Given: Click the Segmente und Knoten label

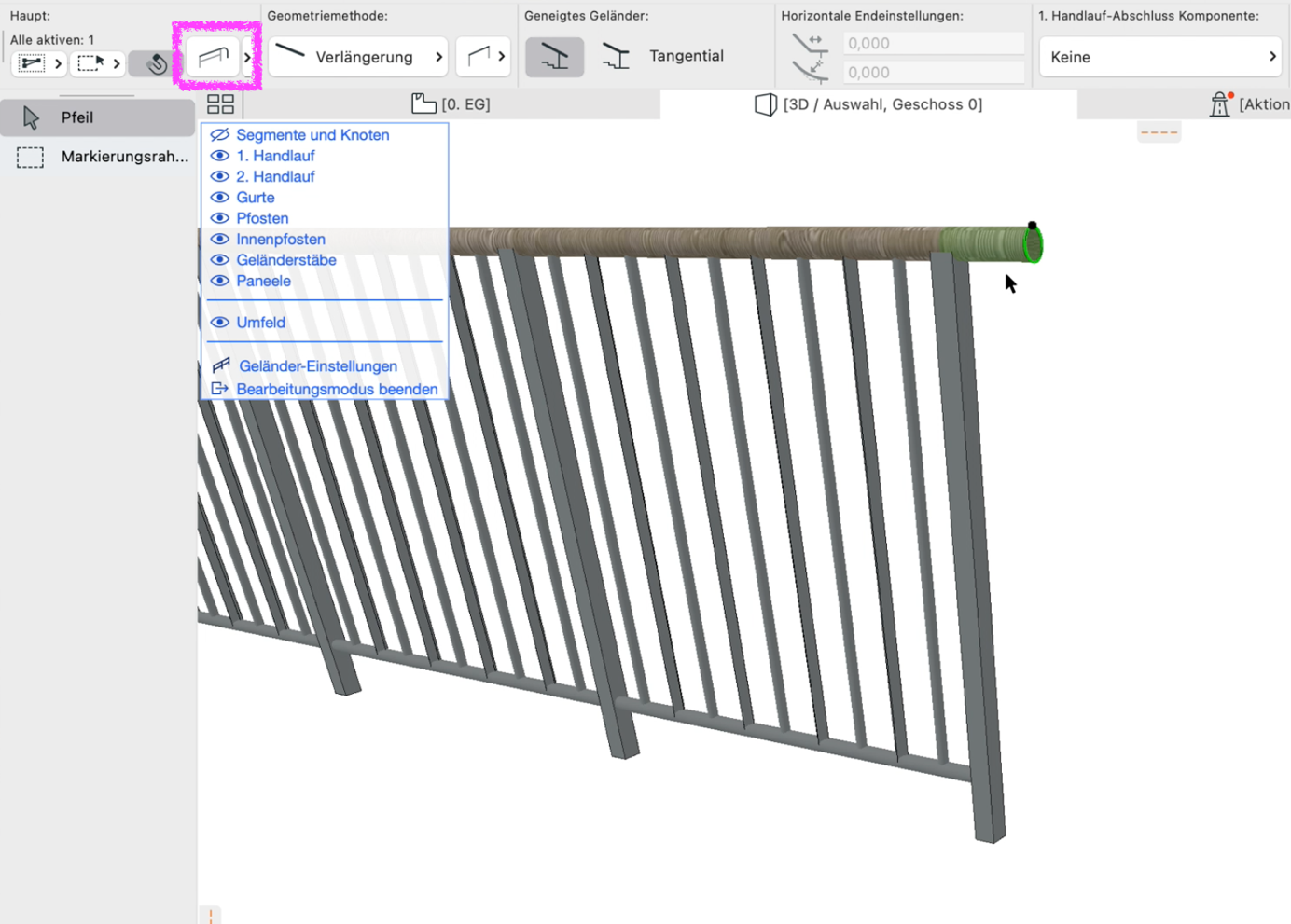Looking at the screenshot, I should [x=312, y=135].
